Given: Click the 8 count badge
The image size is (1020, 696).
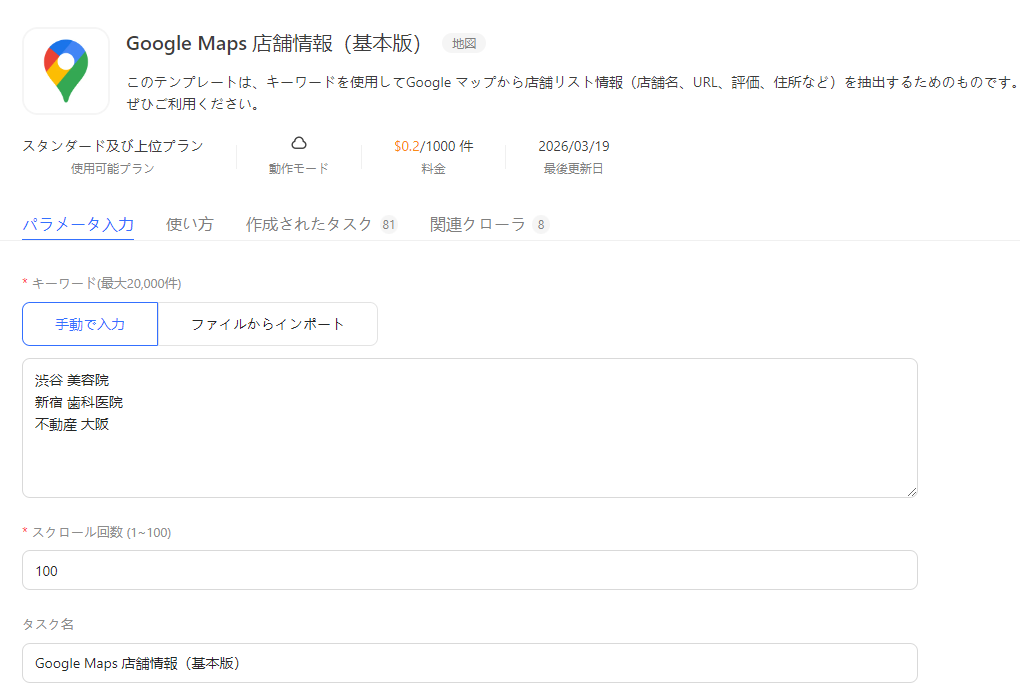Looking at the screenshot, I should pos(541,225).
